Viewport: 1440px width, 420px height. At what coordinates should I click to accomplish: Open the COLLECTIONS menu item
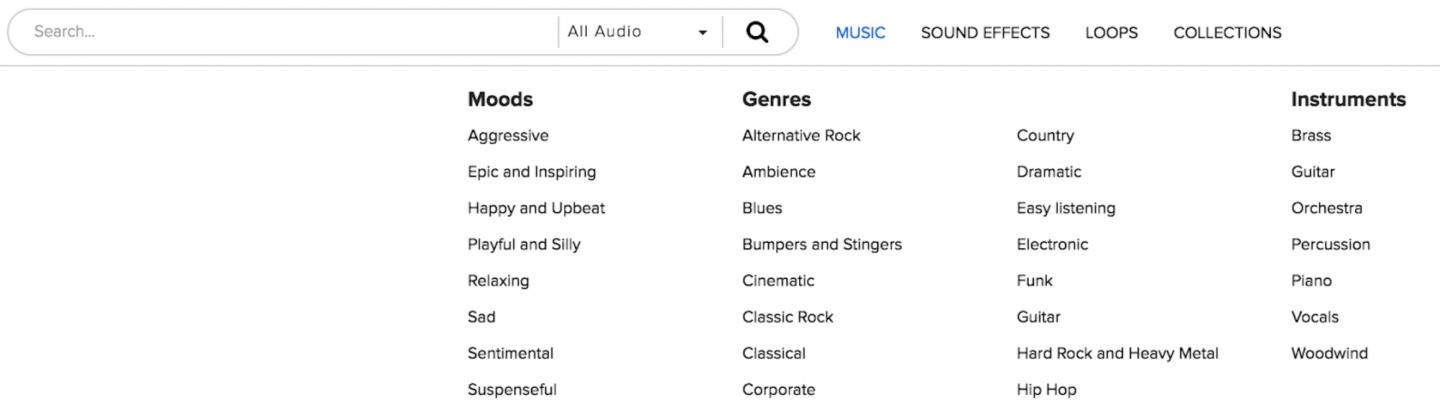click(1227, 33)
